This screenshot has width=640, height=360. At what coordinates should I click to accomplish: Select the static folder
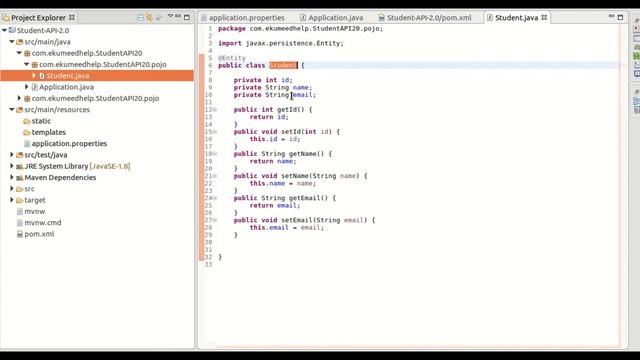point(41,121)
